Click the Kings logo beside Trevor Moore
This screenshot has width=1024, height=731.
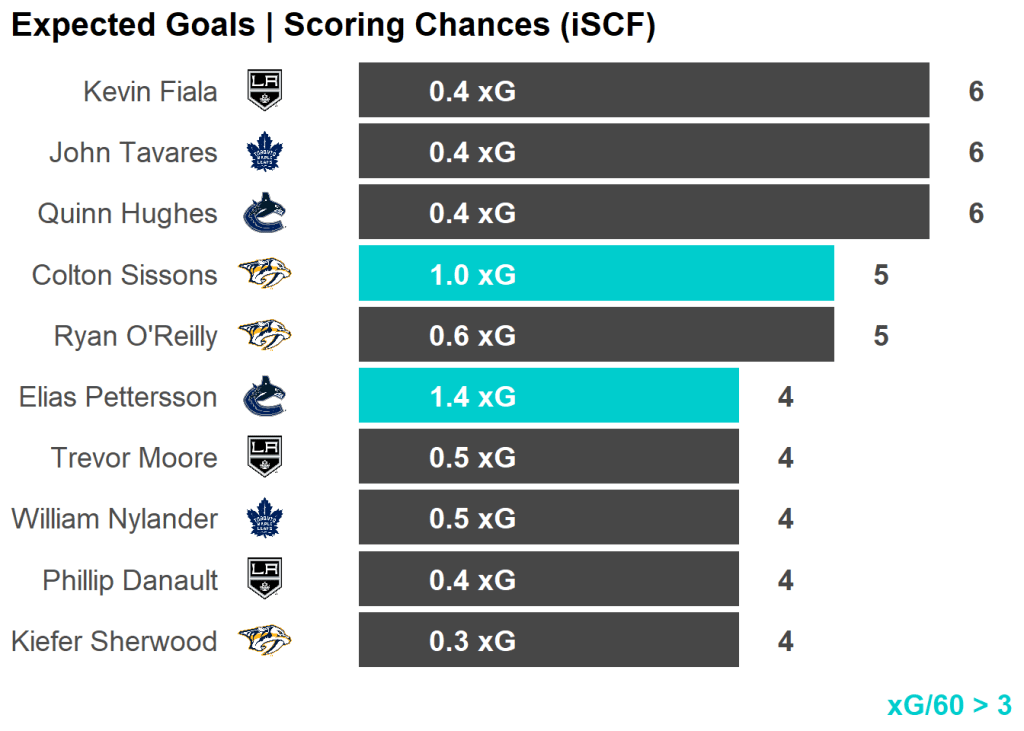[265, 457]
